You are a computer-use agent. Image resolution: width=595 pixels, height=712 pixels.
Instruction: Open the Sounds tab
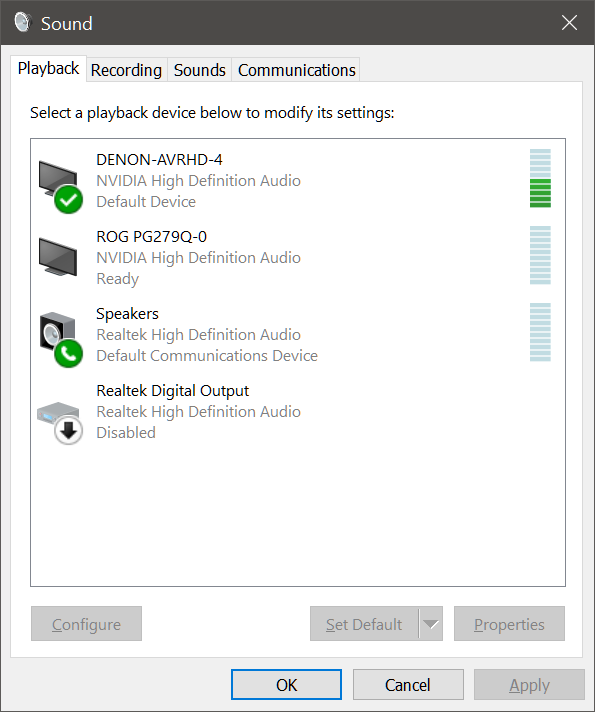199,70
